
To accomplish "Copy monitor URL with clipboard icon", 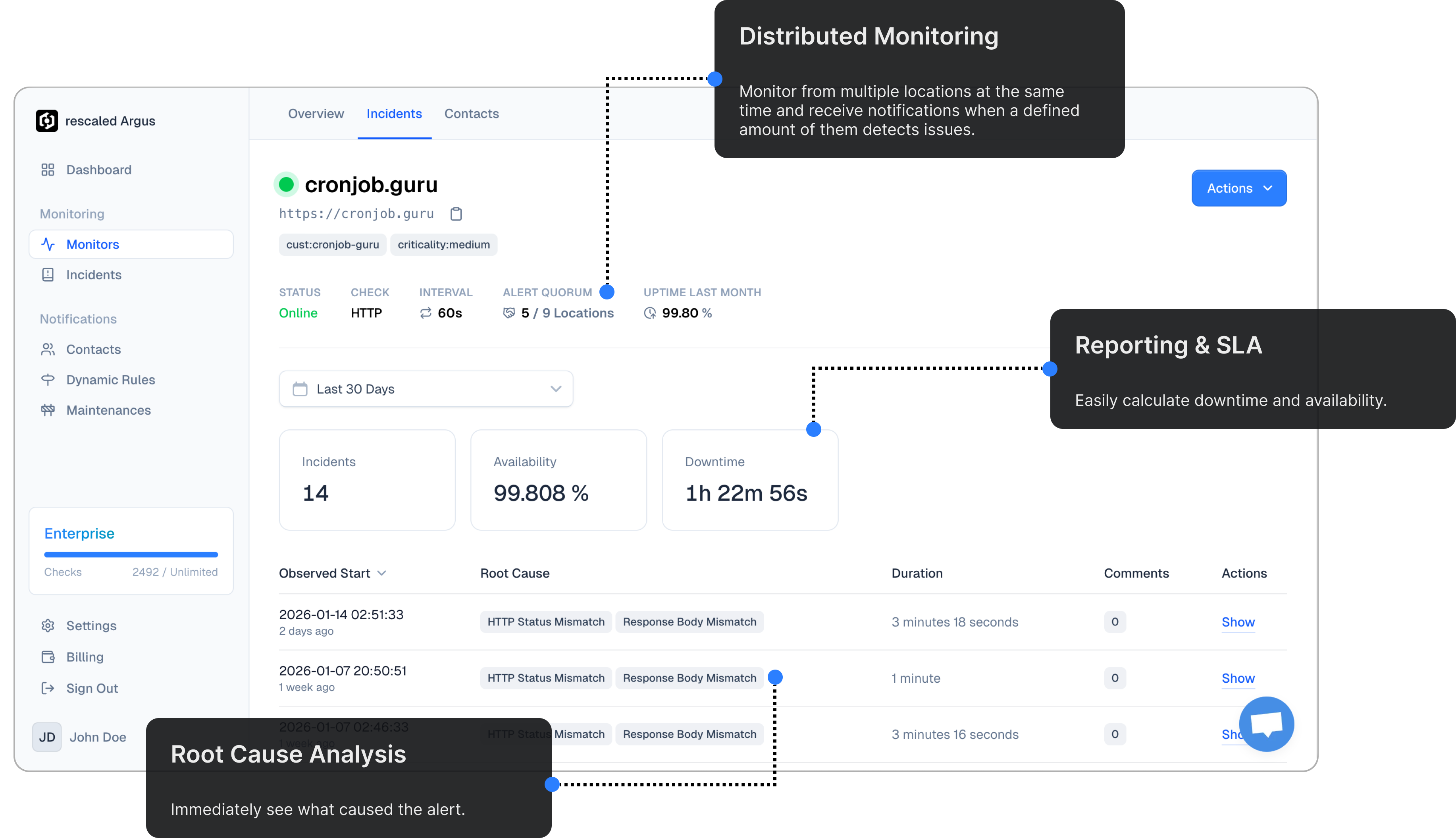I will (456, 214).
